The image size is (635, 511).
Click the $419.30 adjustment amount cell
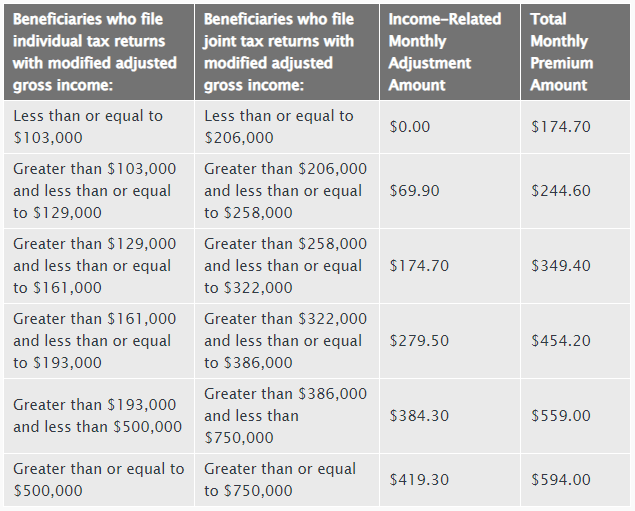(x=450, y=480)
